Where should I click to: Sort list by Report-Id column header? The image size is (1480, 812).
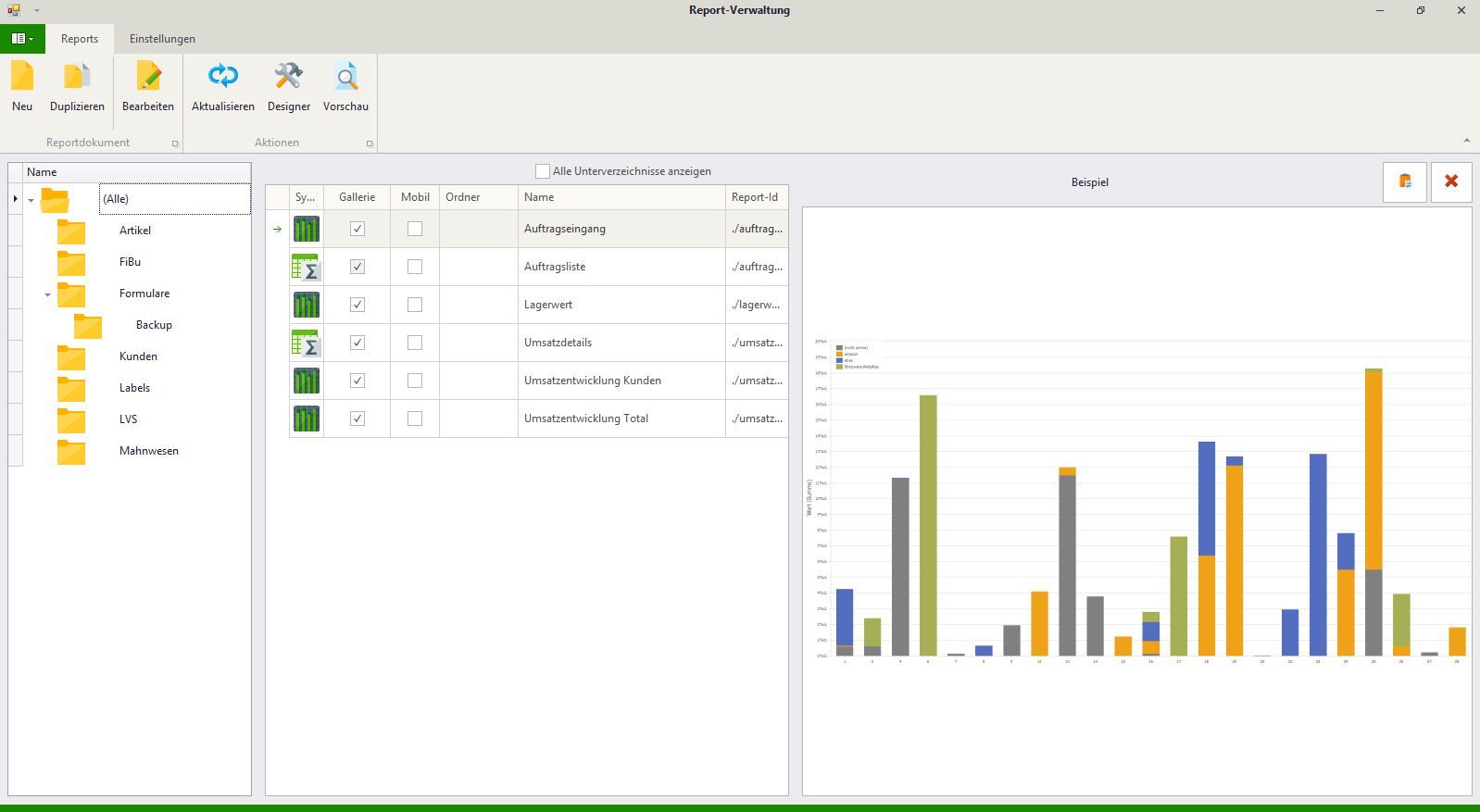pos(755,197)
